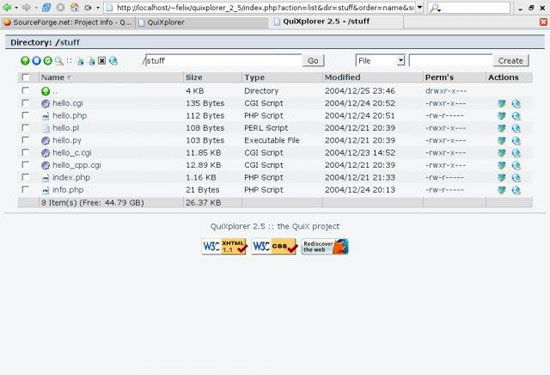This screenshot has width=550, height=375.
Task: Sort by Type column header
Action: coord(254,78)
